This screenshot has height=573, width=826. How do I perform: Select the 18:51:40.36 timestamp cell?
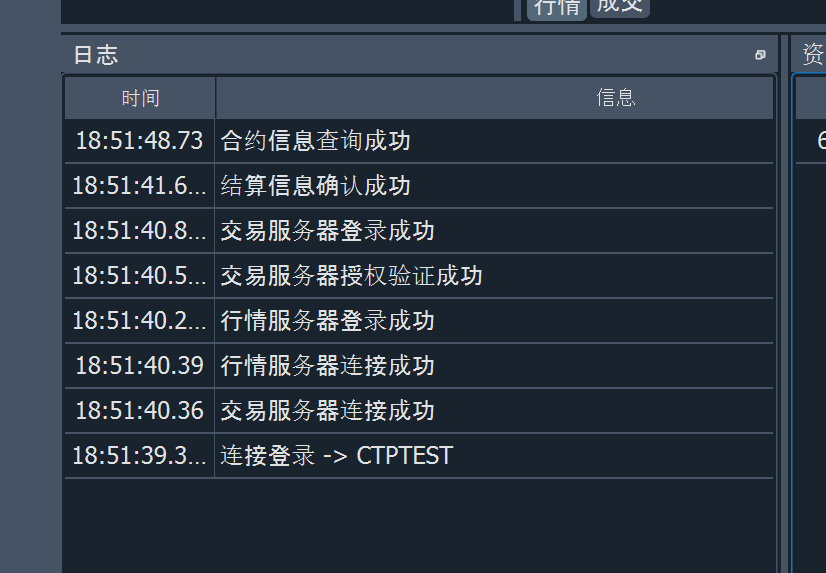[139, 411]
